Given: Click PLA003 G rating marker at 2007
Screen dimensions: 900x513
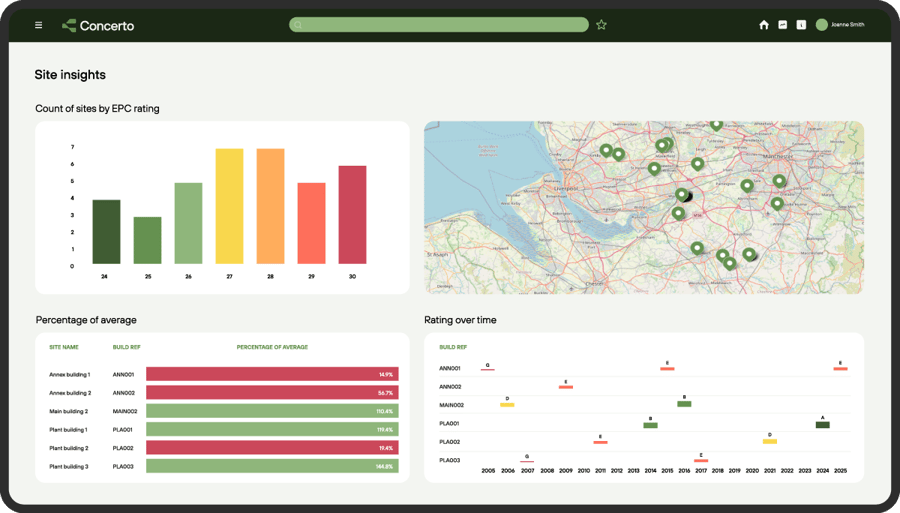Looking at the screenshot, I should (x=527, y=461).
